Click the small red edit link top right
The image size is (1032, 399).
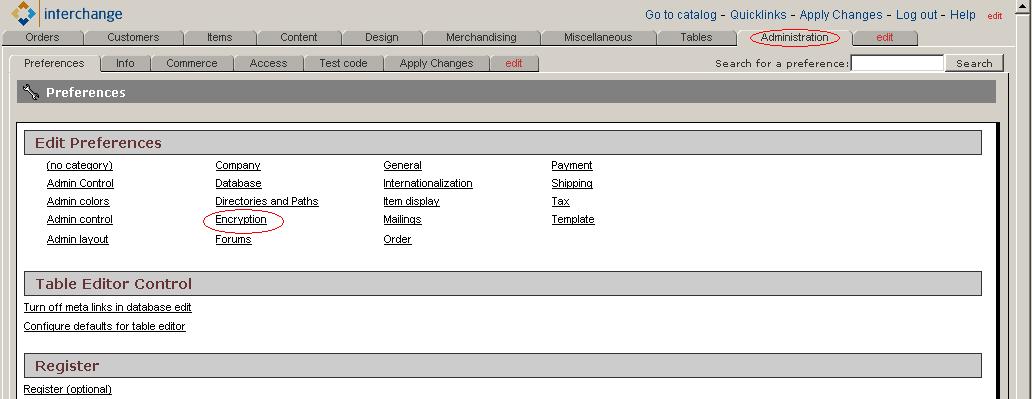click(994, 16)
